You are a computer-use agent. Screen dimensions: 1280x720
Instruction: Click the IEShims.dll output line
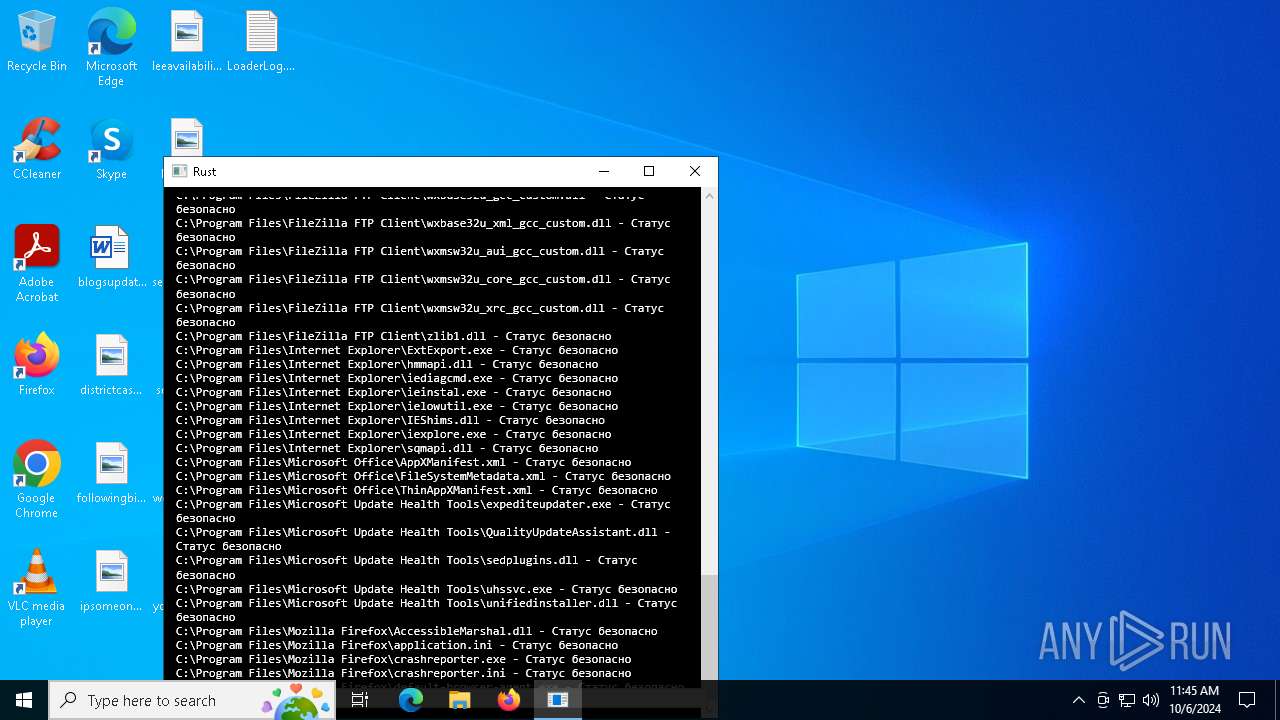click(x=390, y=420)
